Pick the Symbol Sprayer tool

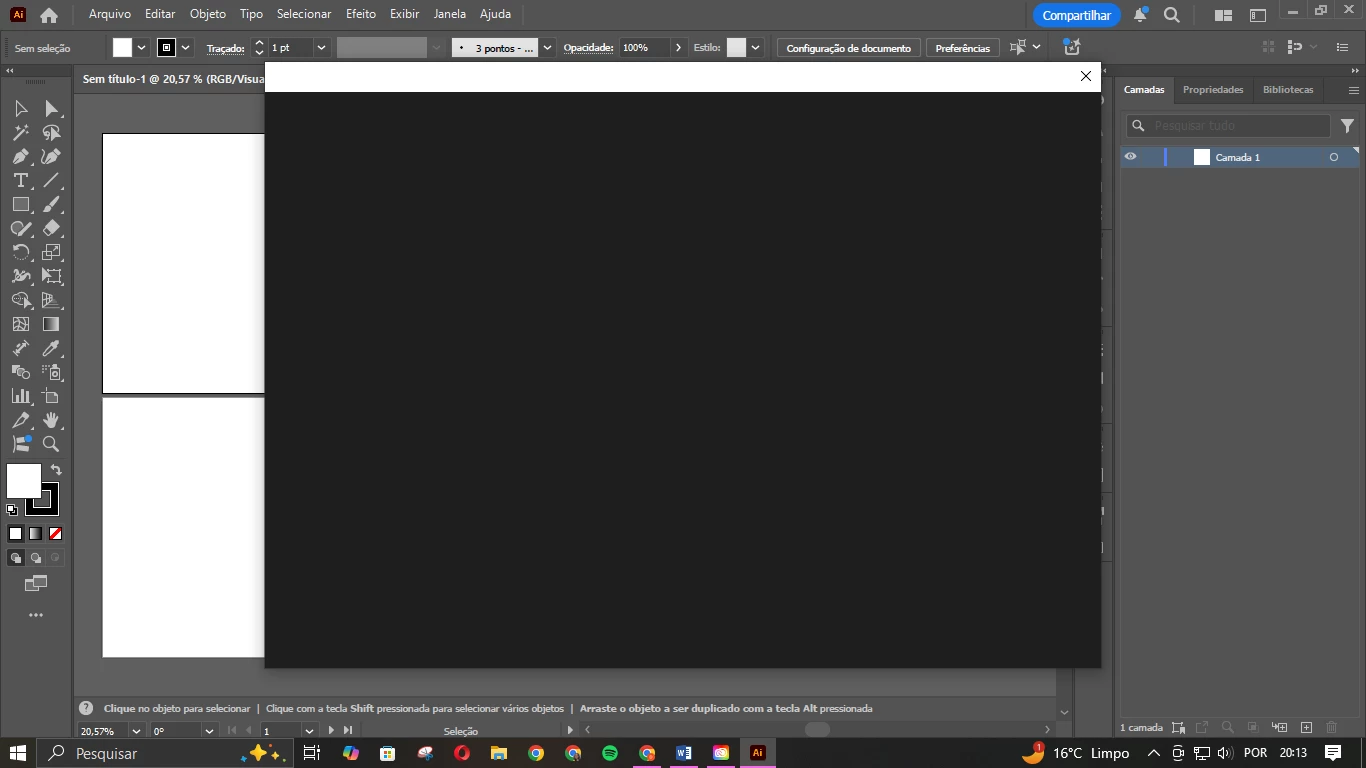tap(52, 372)
